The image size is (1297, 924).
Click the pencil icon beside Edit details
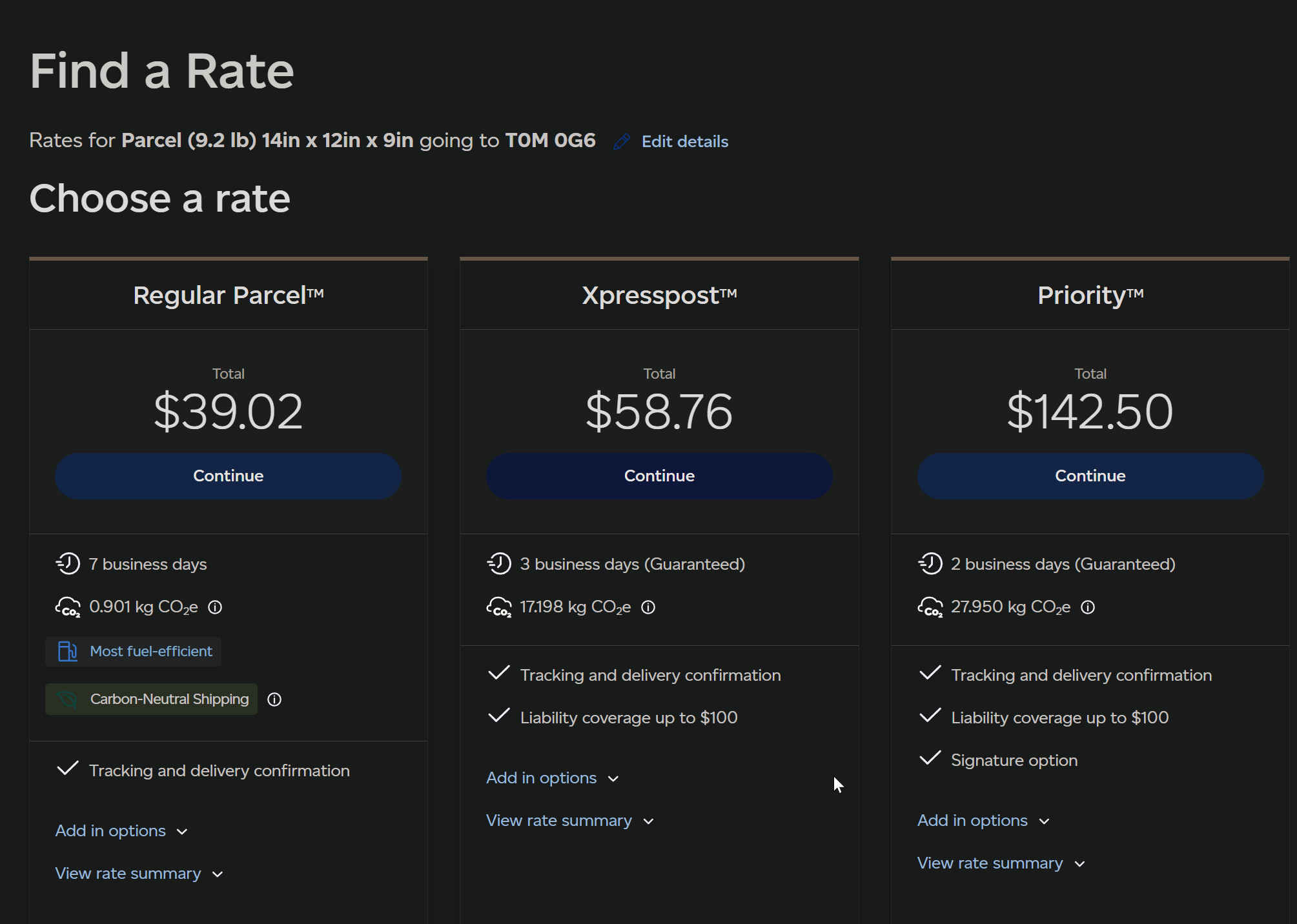tap(622, 142)
